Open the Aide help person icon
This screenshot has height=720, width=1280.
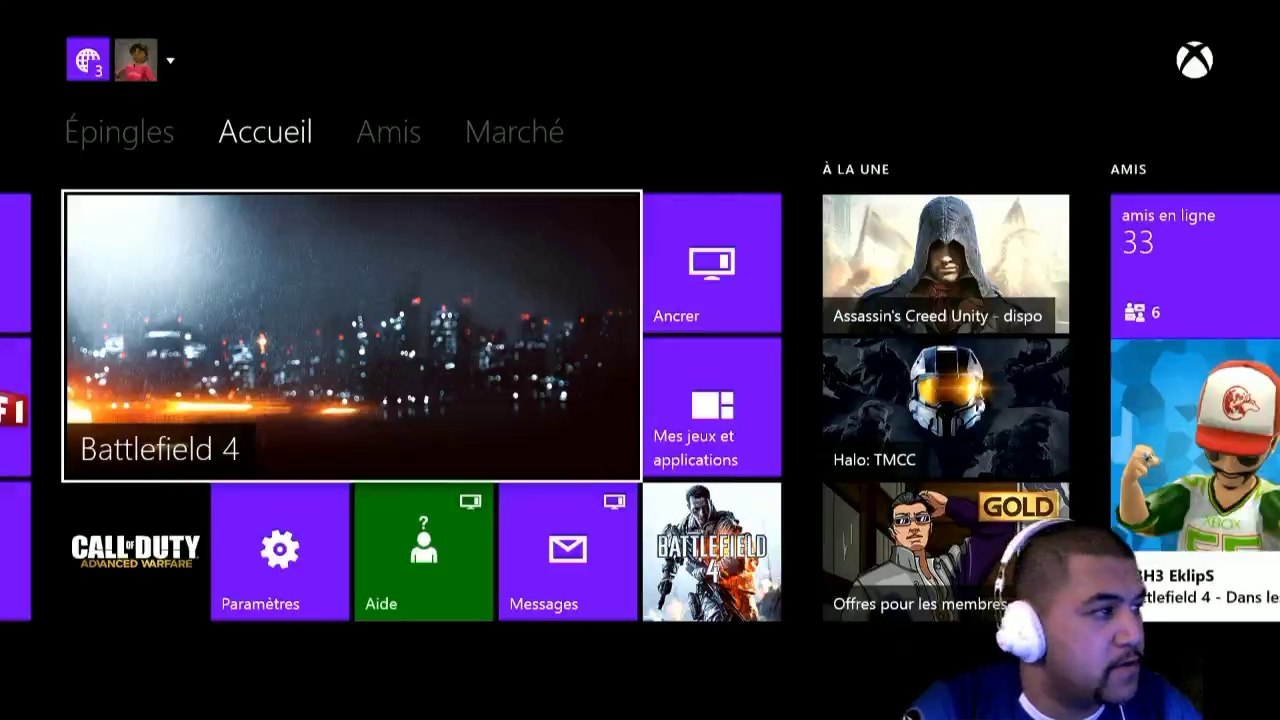(x=424, y=541)
